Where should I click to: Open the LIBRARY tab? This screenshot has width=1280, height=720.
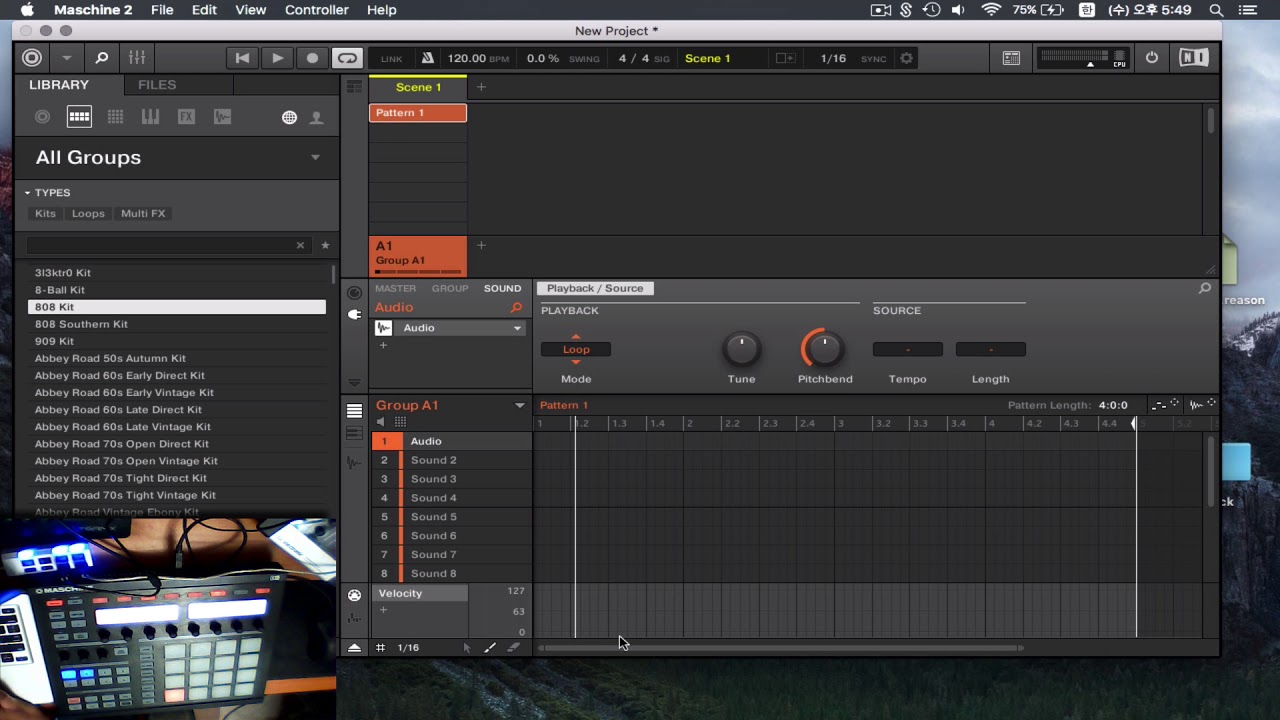tap(59, 85)
